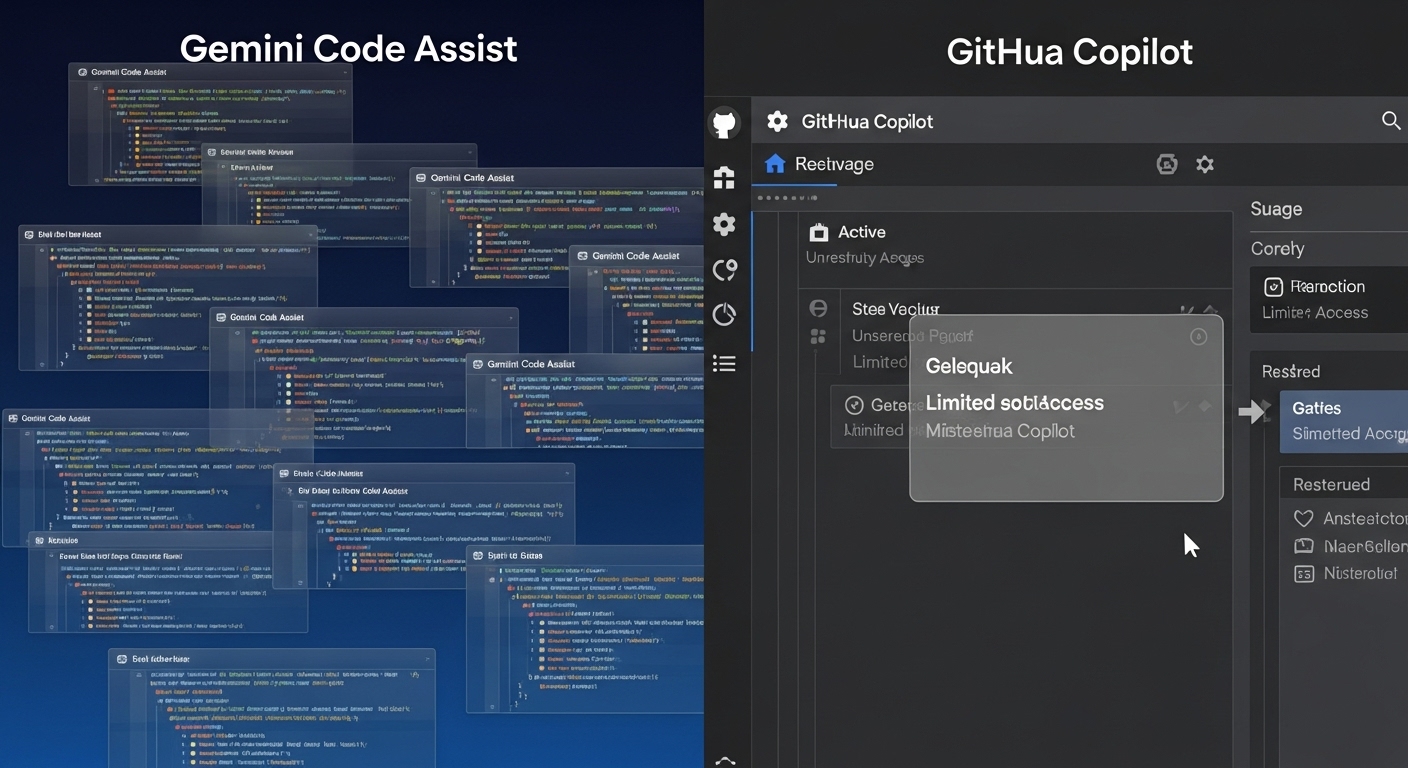
Task: Click the home icon on the Reetivage tab
Action: tap(775, 163)
